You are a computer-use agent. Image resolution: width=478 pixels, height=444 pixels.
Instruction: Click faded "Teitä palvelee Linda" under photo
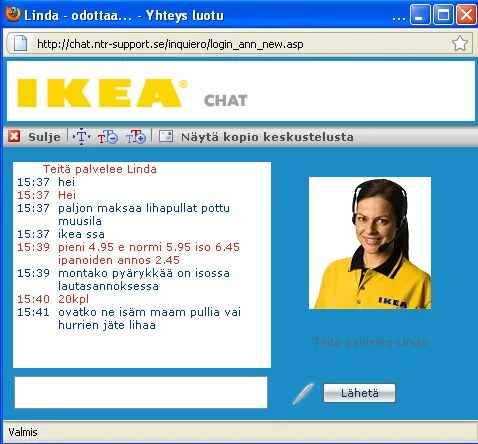pos(370,342)
